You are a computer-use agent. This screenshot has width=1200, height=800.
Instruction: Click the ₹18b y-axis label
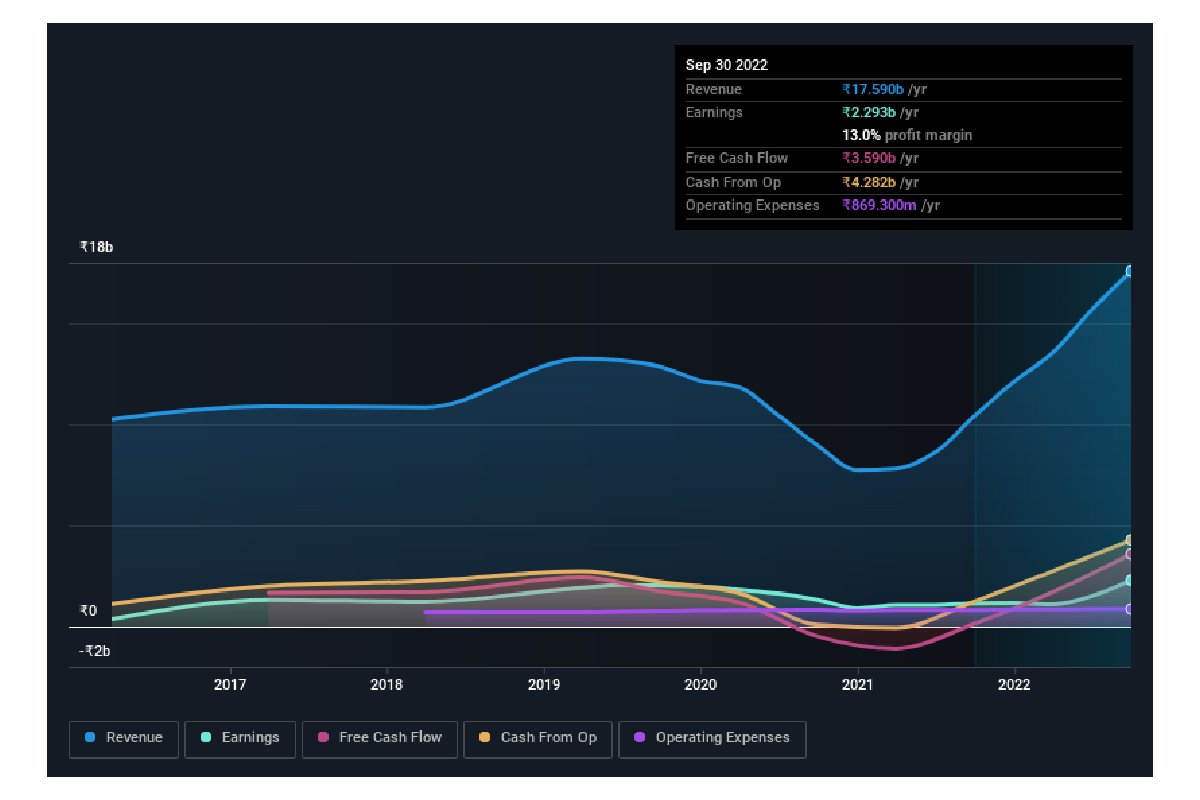click(97, 247)
